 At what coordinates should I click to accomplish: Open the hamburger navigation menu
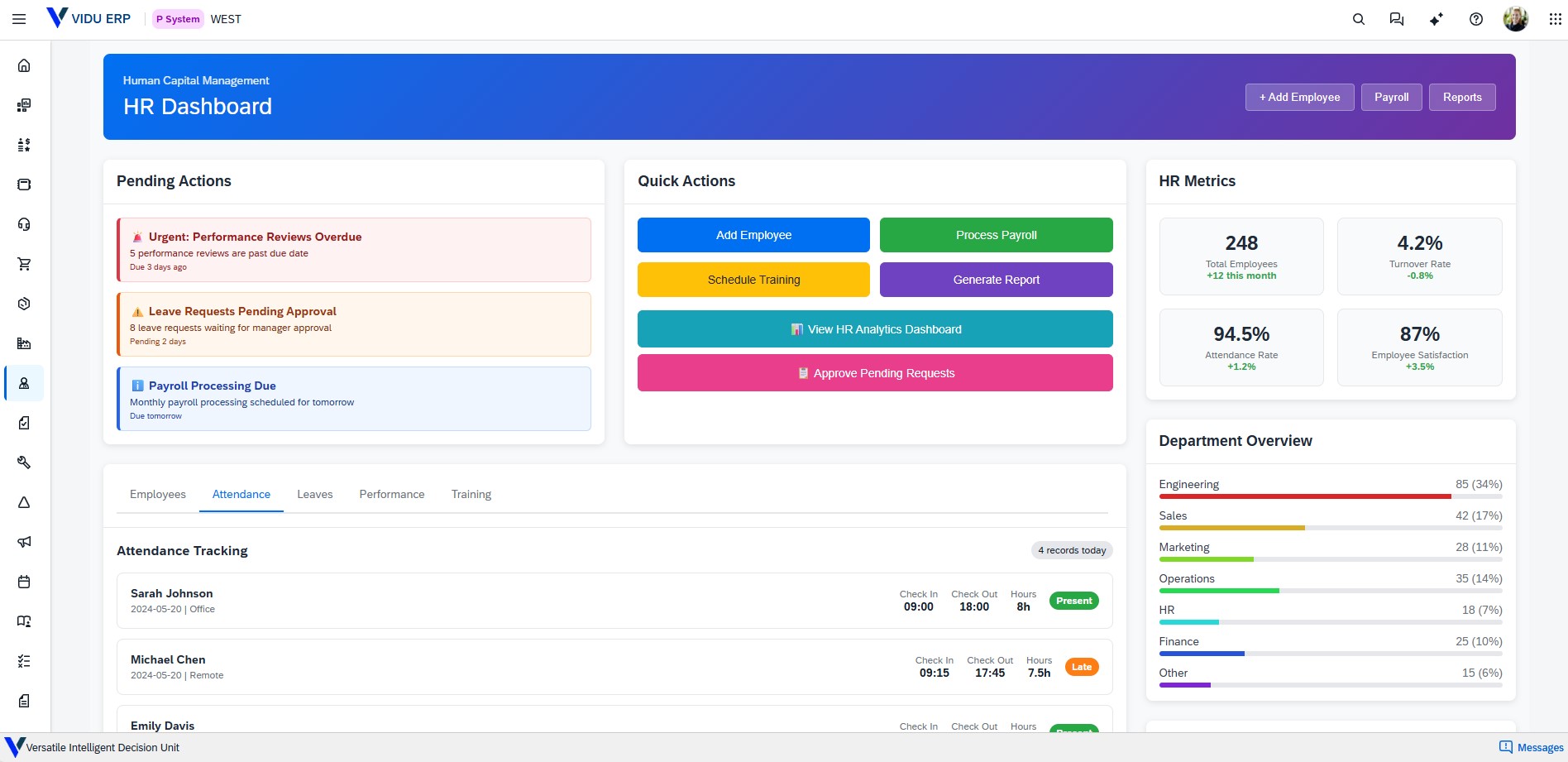click(19, 19)
